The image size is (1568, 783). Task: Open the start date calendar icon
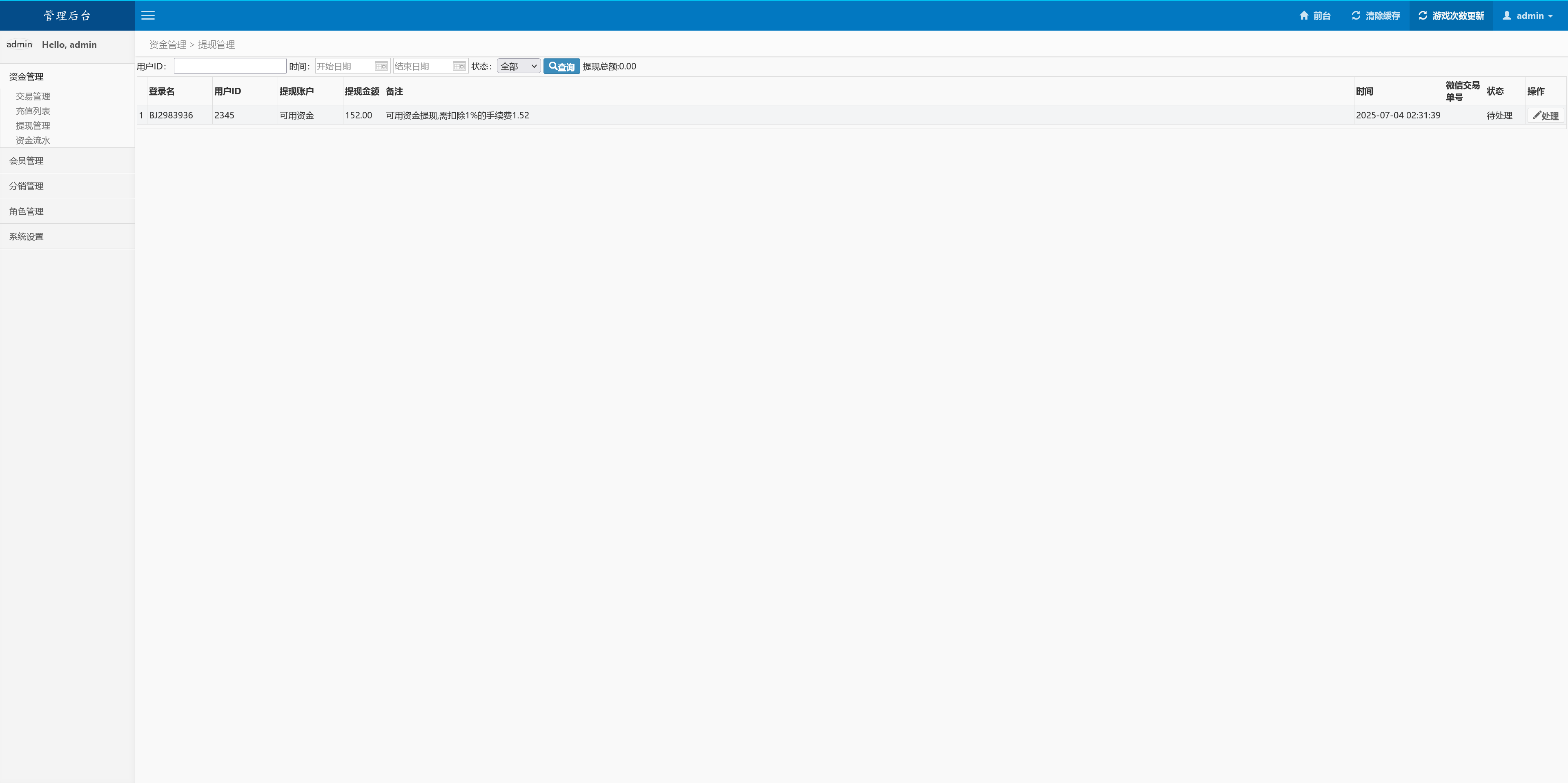click(x=381, y=66)
